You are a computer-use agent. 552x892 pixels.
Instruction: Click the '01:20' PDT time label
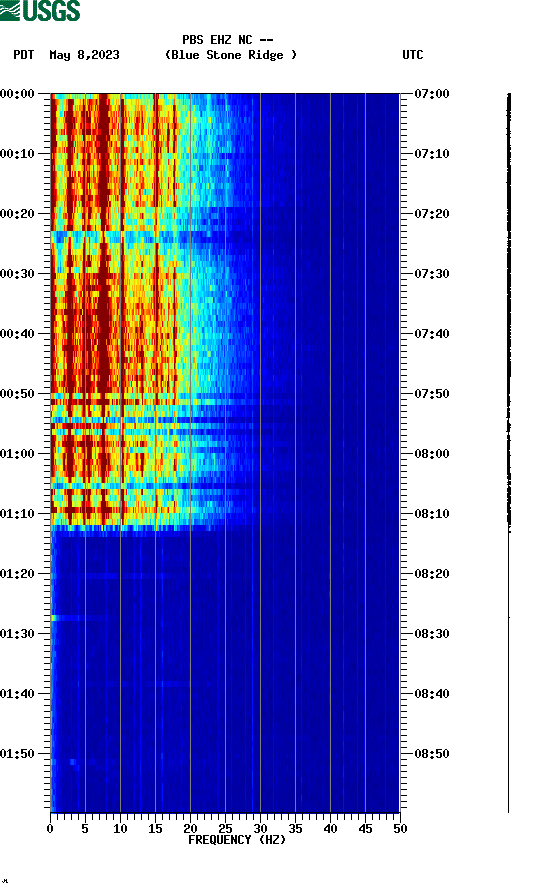pyautogui.click(x=18, y=573)
